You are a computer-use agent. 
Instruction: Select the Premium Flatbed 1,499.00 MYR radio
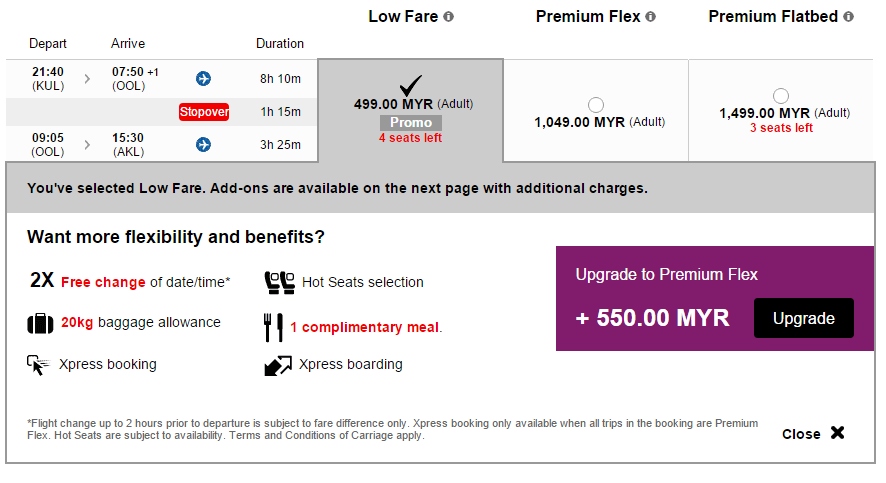tap(781, 95)
